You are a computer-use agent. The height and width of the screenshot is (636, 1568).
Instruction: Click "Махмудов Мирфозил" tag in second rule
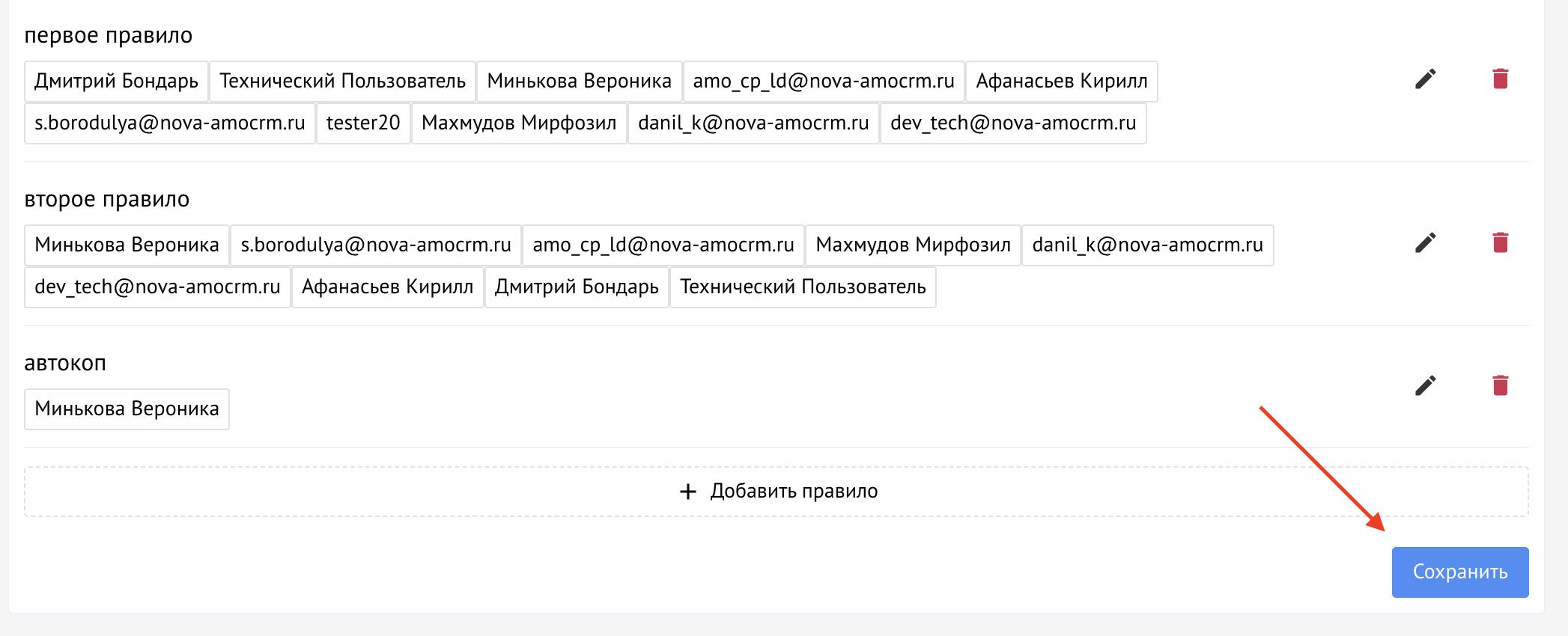pos(913,245)
